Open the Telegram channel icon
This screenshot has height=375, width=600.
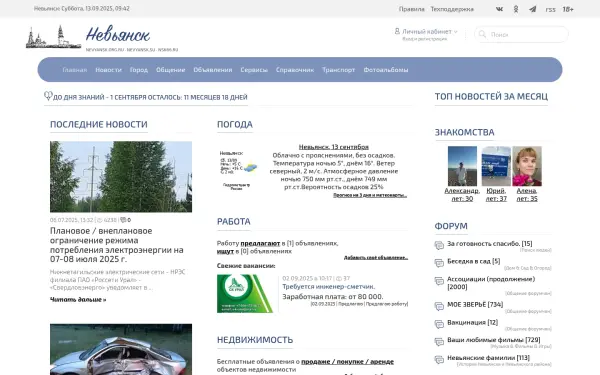[x=533, y=9]
